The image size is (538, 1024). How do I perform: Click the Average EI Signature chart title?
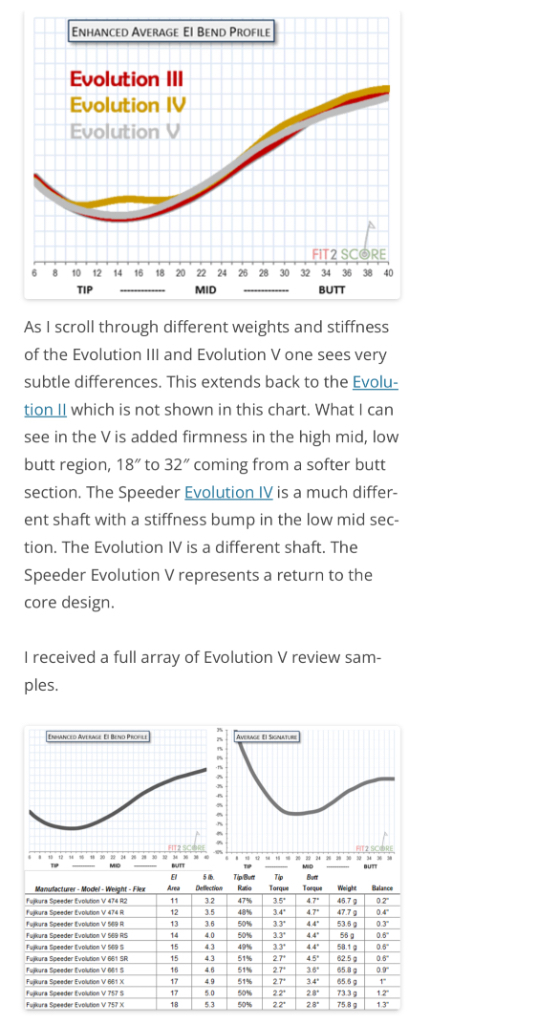click(266, 737)
